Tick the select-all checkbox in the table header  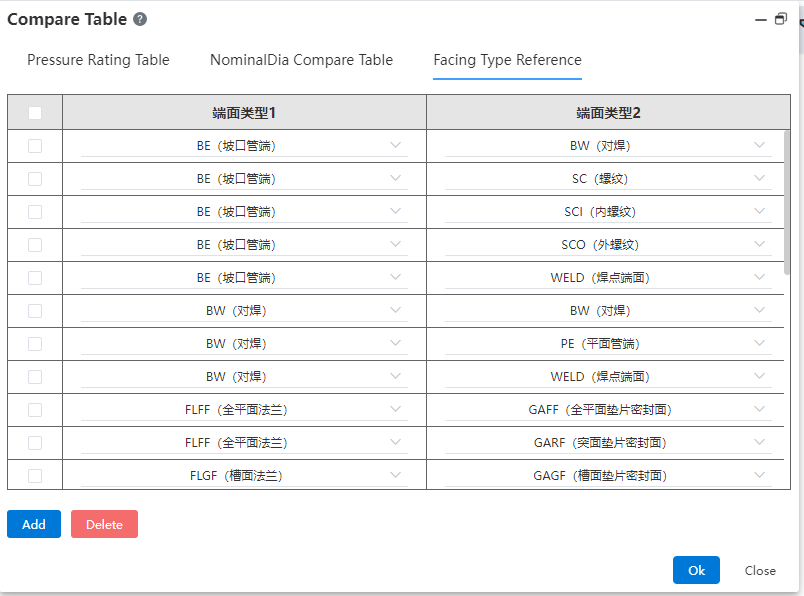point(35,113)
